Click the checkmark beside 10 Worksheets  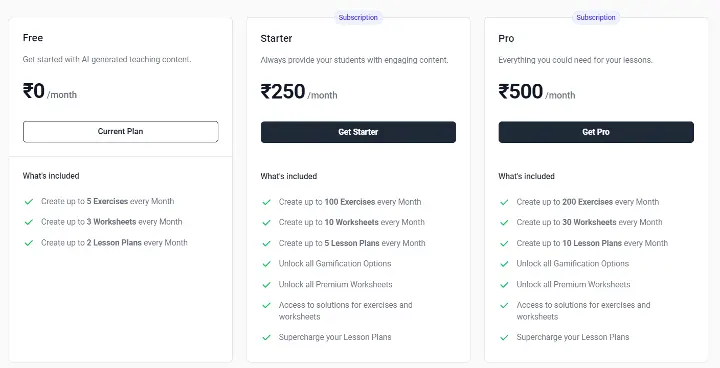point(266,223)
